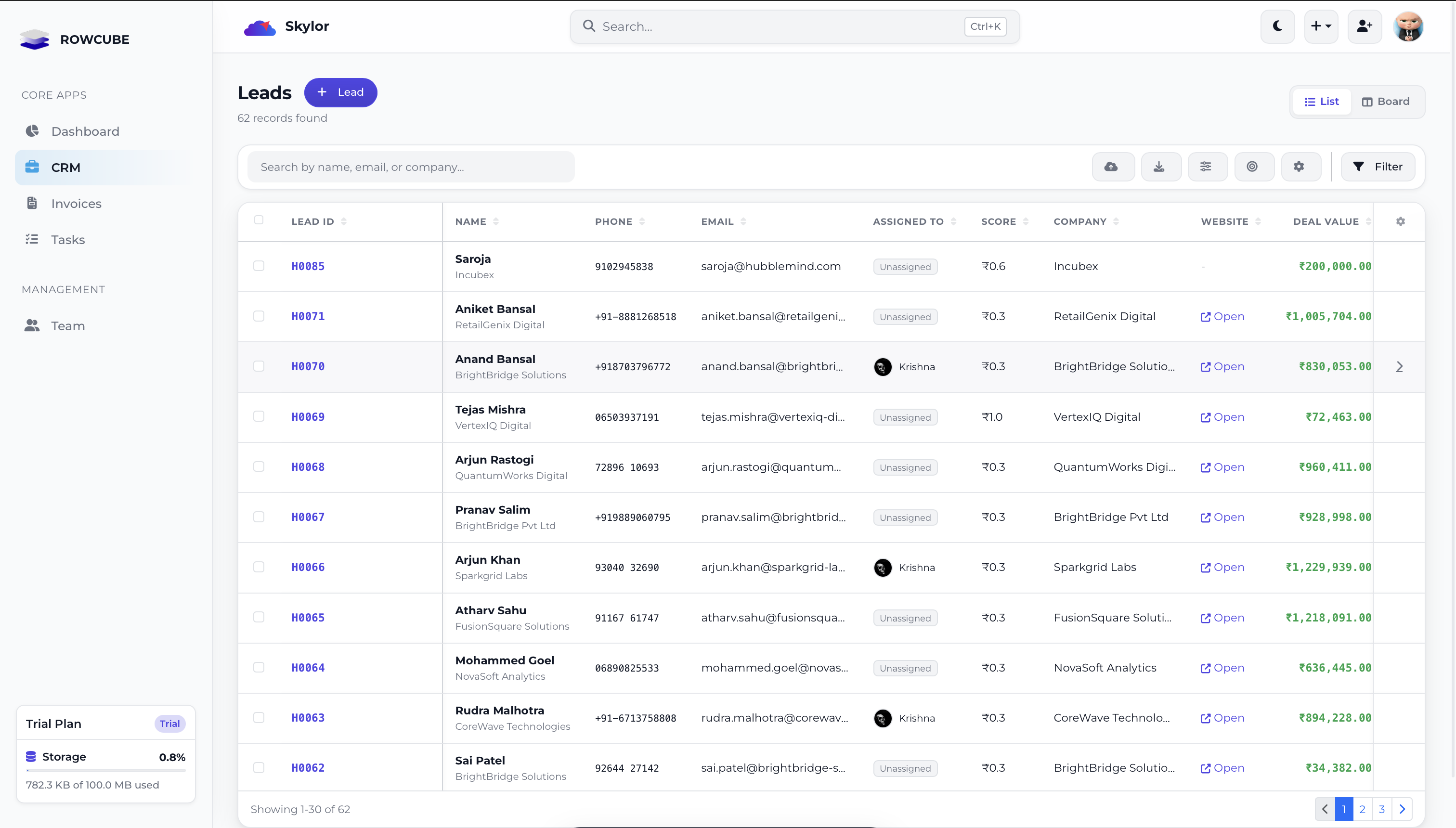Open the Tasks section in the sidebar
The height and width of the screenshot is (828, 1456).
[x=68, y=239]
